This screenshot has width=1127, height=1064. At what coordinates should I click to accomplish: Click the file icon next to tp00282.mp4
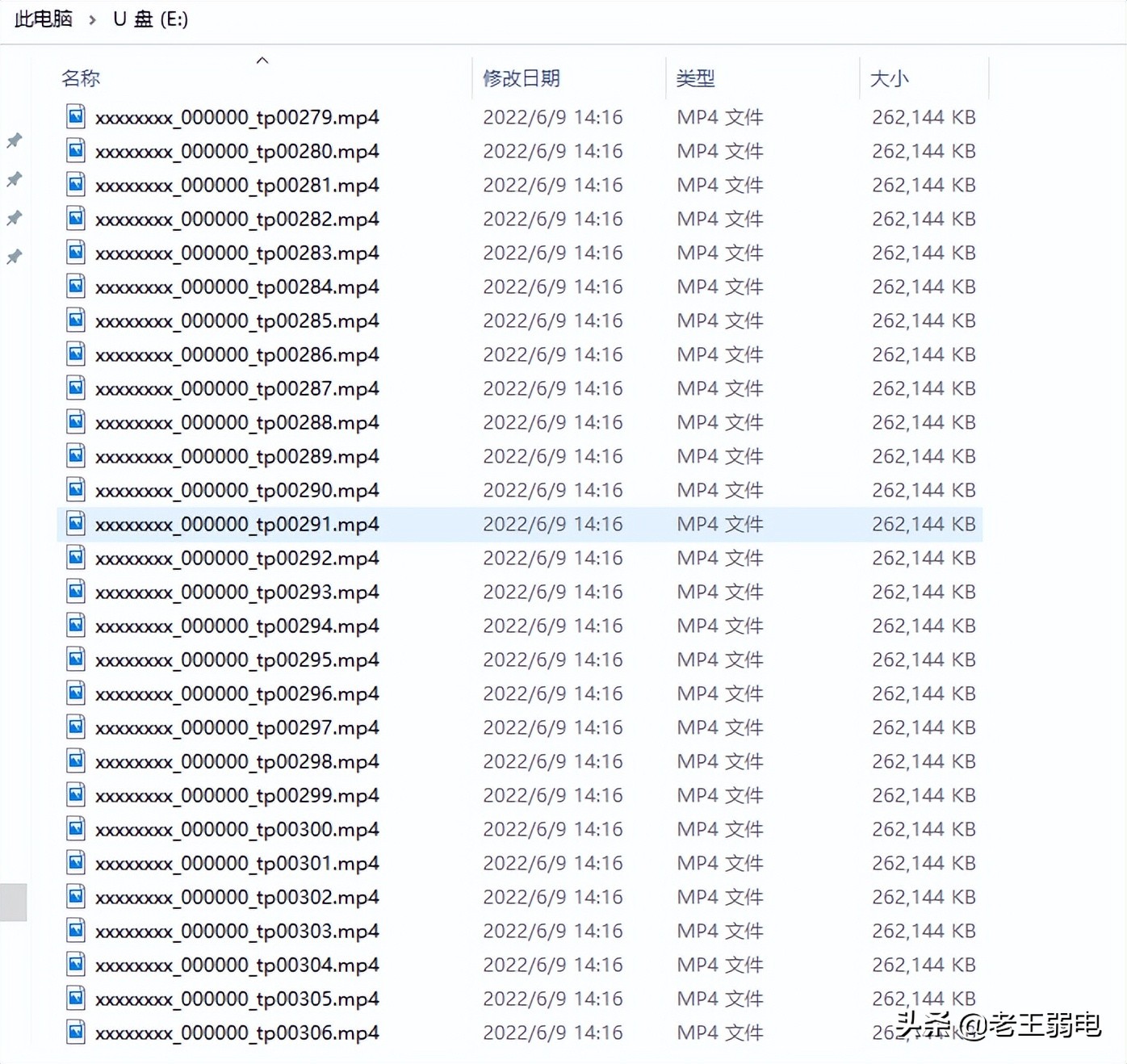75,219
